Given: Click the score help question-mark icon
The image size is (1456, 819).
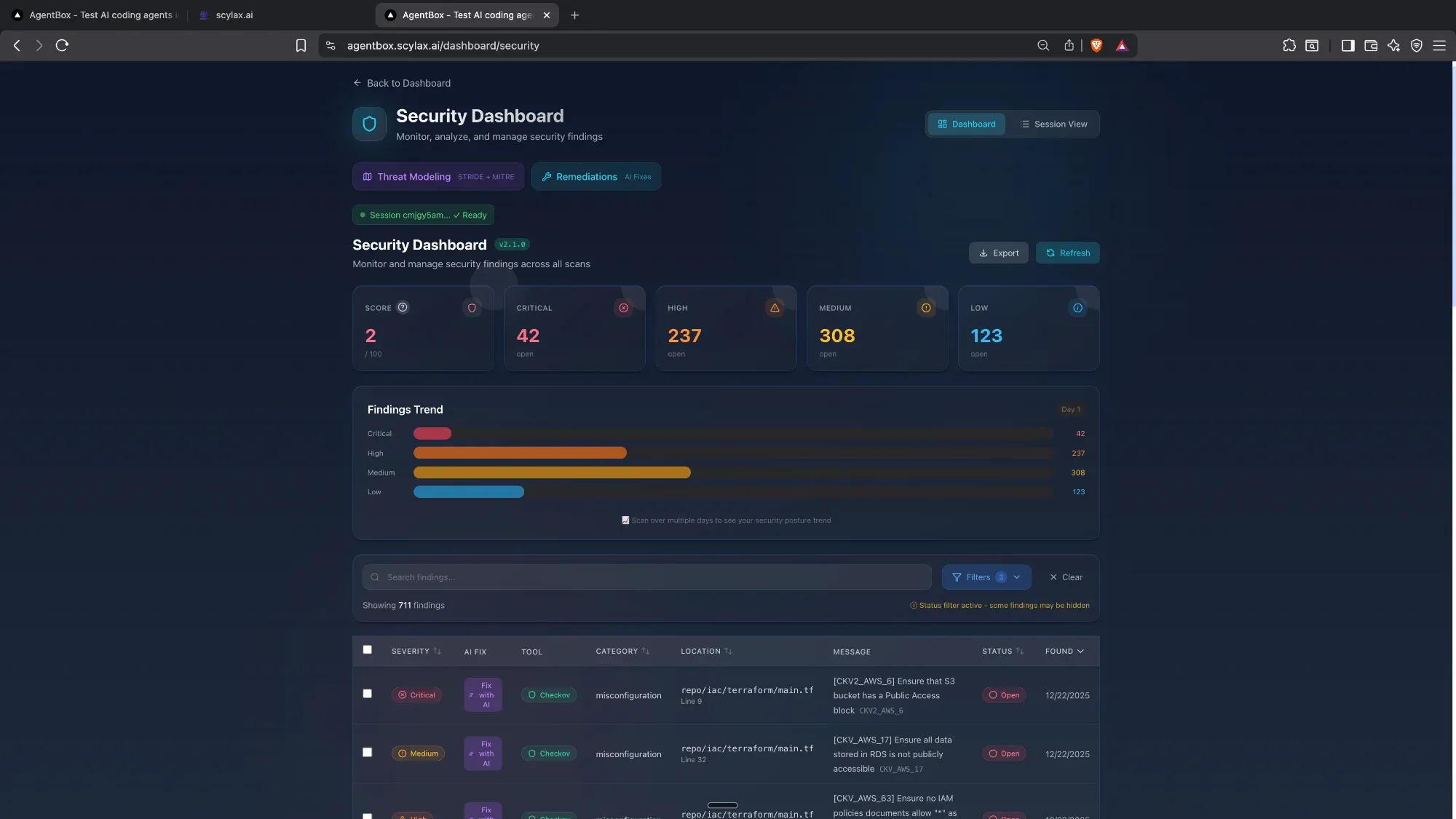Looking at the screenshot, I should [403, 307].
